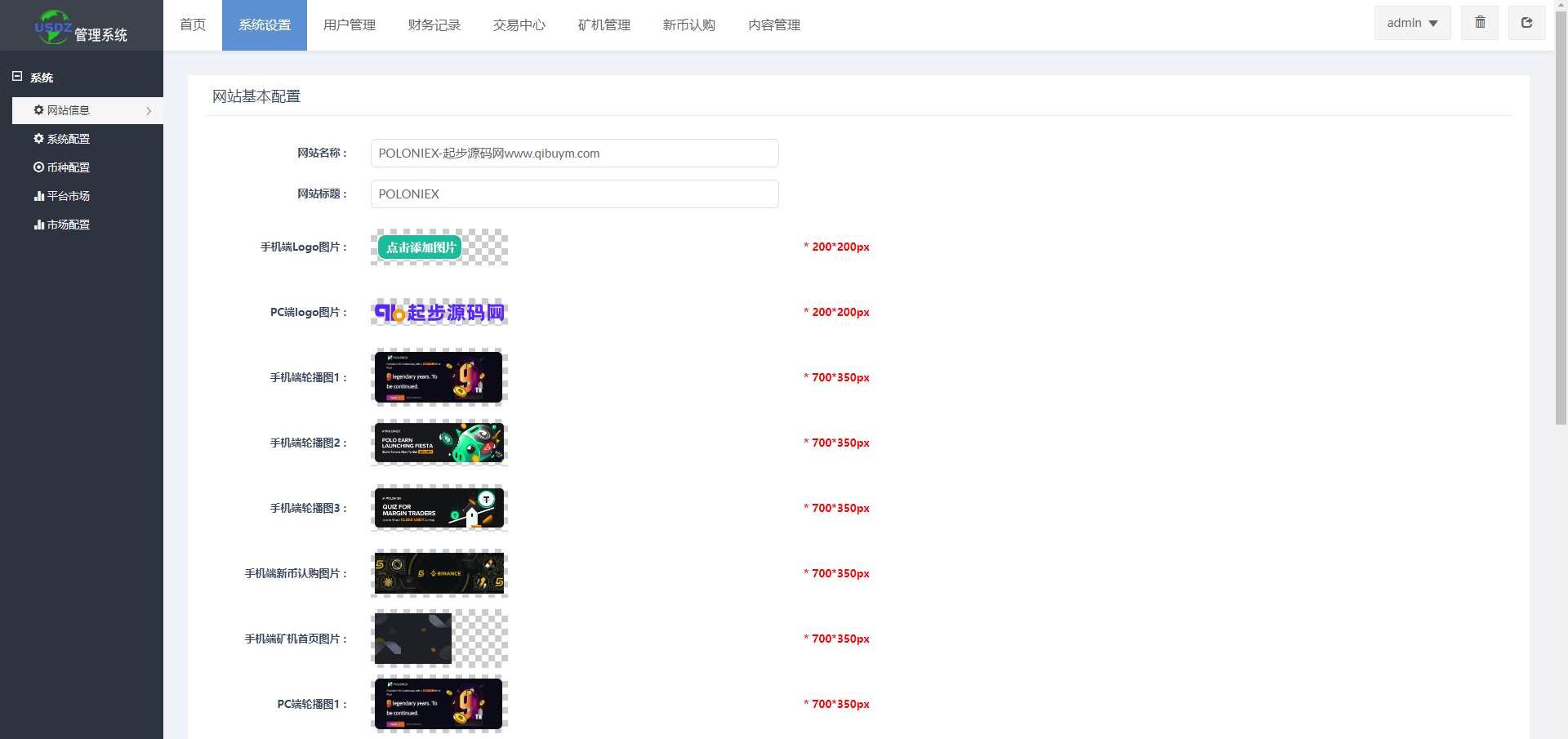Click the 管理系统 title text

(x=101, y=35)
